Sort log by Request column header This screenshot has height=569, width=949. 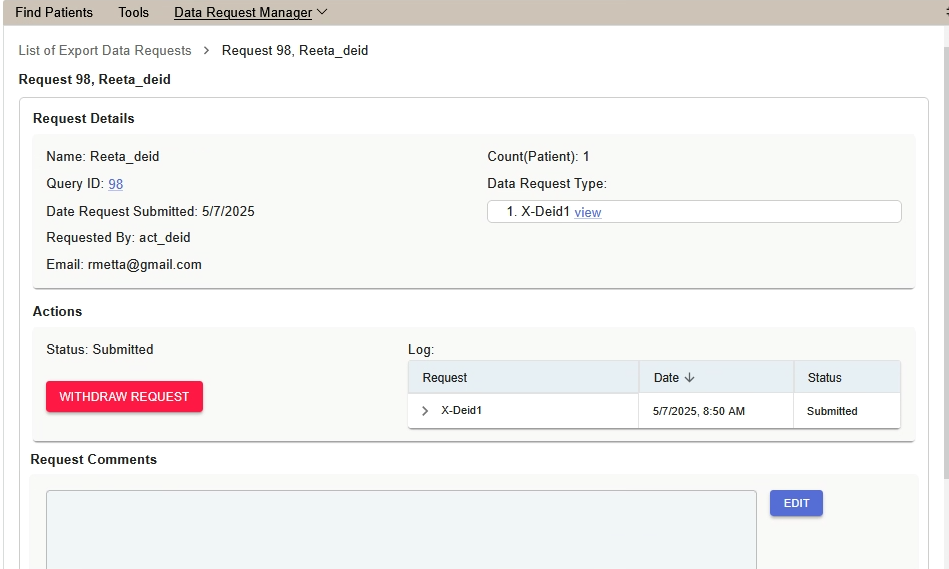click(x=445, y=378)
